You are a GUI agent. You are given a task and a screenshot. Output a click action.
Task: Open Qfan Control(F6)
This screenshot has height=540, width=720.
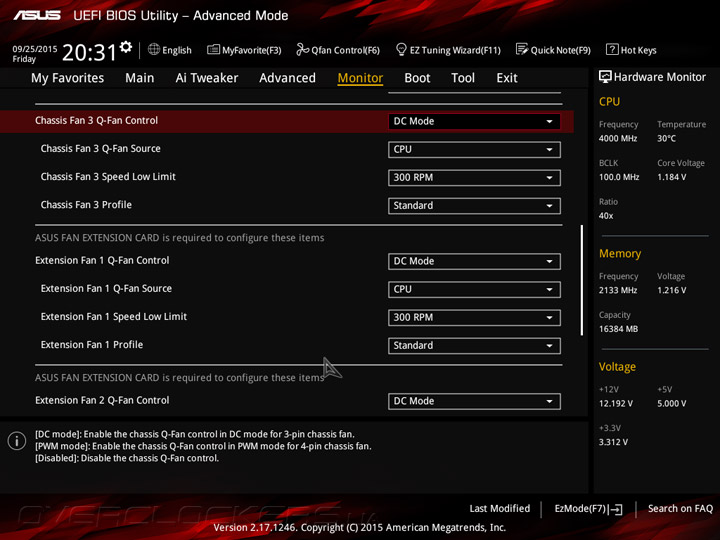point(338,50)
